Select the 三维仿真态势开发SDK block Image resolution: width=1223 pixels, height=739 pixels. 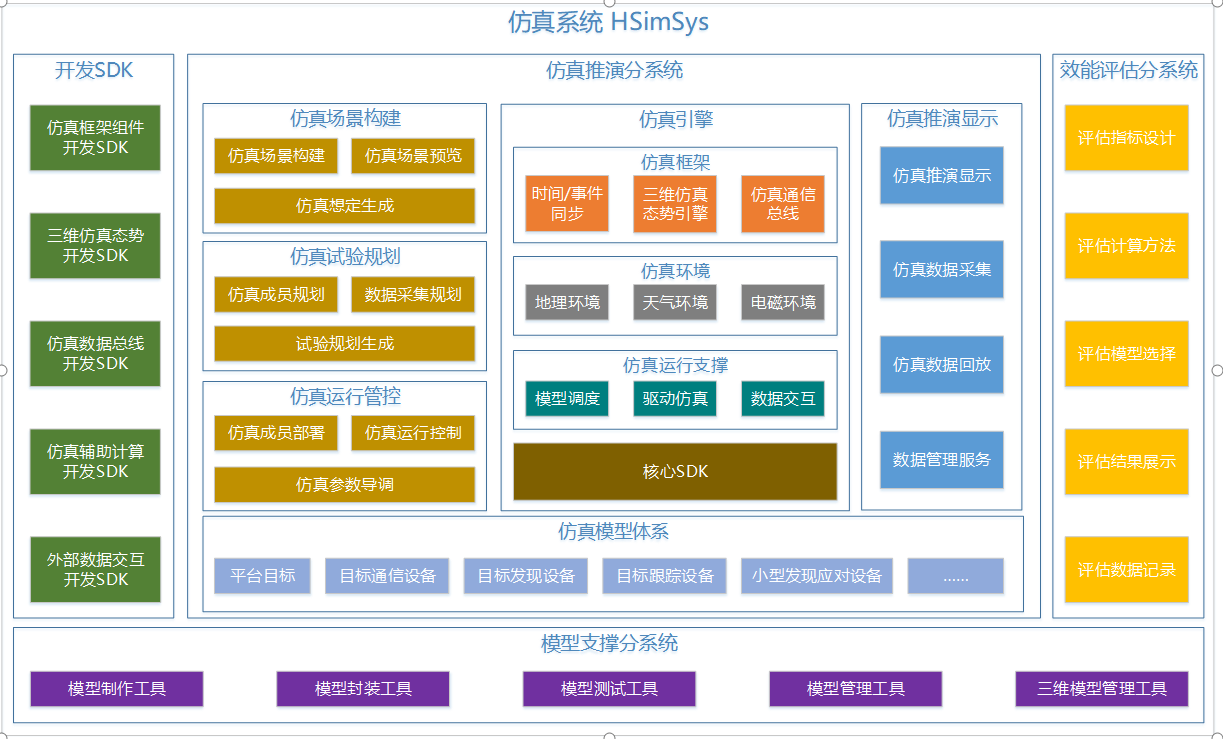[95, 246]
